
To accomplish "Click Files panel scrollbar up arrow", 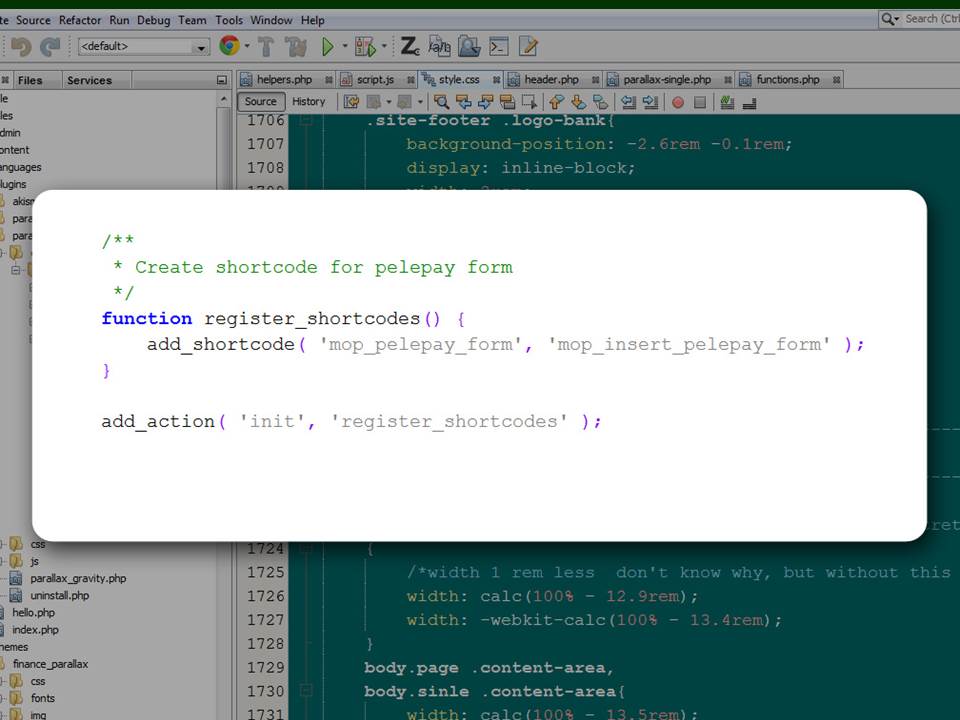I will [x=223, y=99].
